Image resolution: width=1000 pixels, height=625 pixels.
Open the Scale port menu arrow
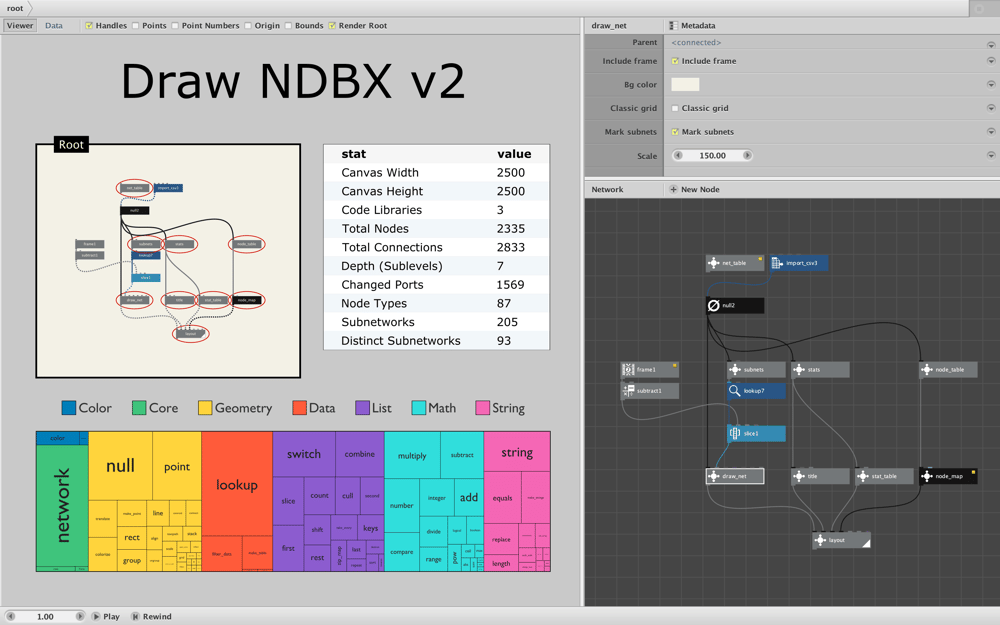tap(991, 155)
